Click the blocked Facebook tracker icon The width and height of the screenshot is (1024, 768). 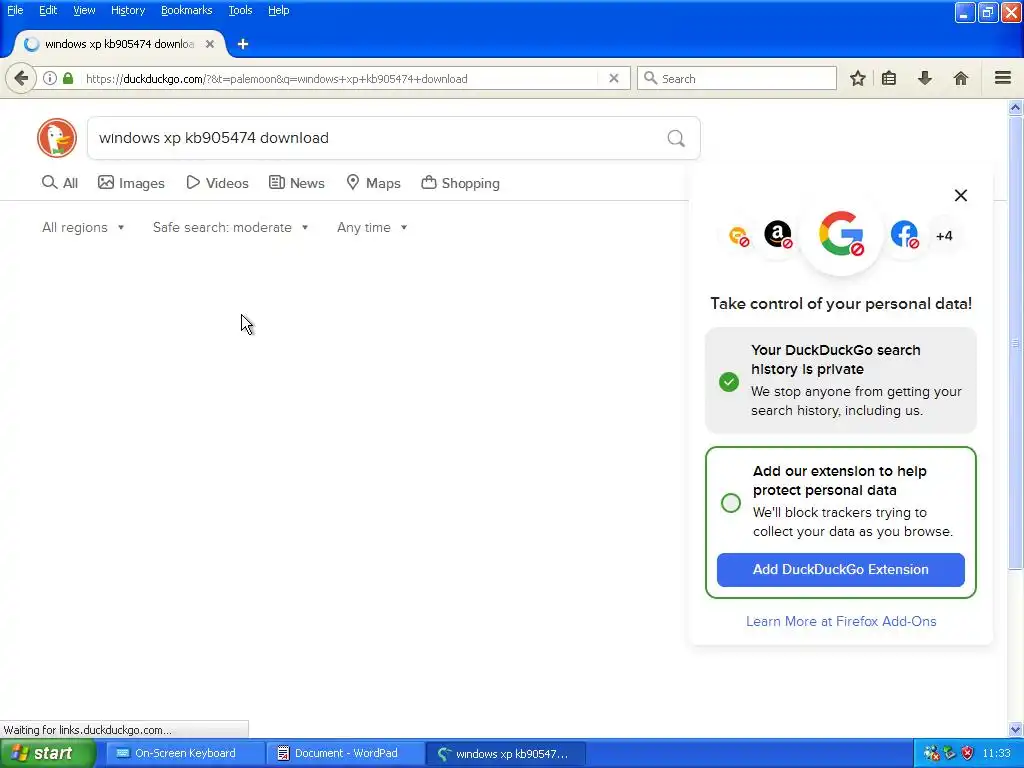(x=904, y=234)
